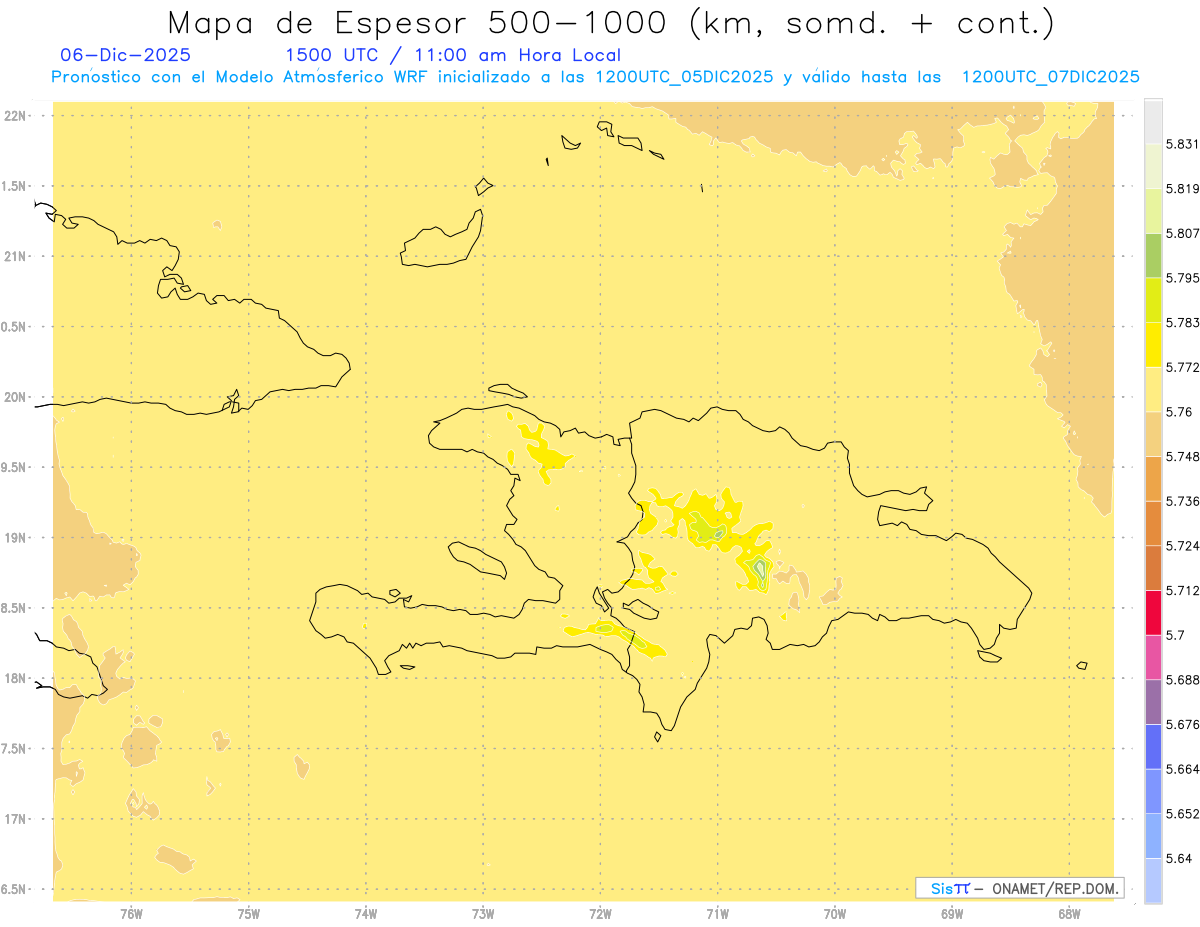Click the 'Sis - ONAMET/REP.DOM.' credit box

(x=1020, y=888)
